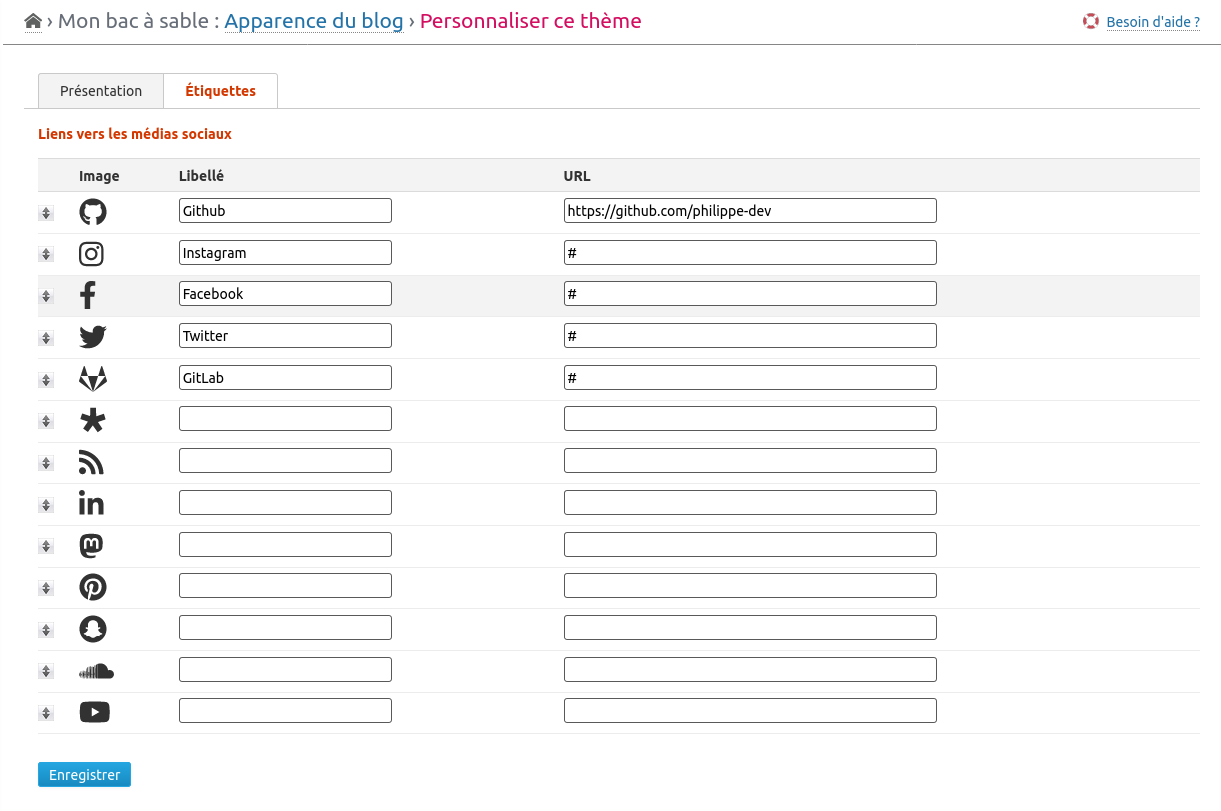
Task: Click the Snapchat ghost icon
Action: click(x=93, y=629)
